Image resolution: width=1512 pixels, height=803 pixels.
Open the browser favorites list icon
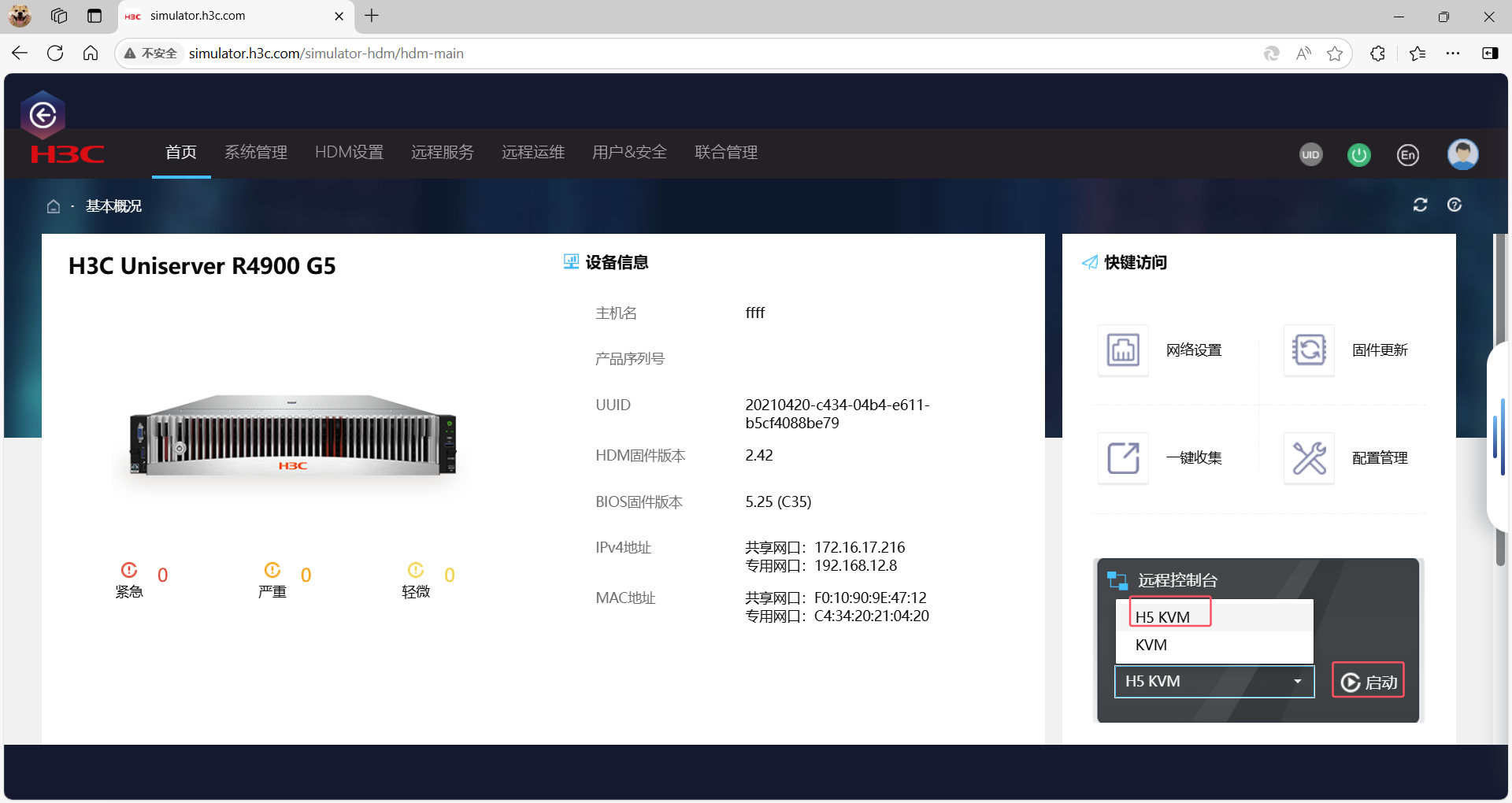coord(1417,54)
